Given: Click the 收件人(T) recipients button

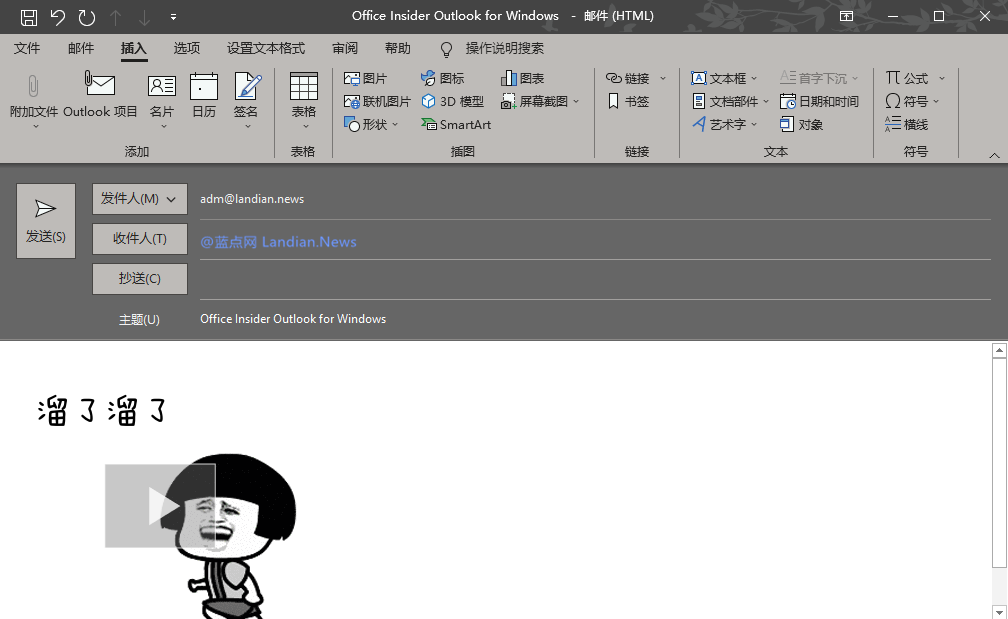Looking at the screenshot, I should tap(140, 239).
